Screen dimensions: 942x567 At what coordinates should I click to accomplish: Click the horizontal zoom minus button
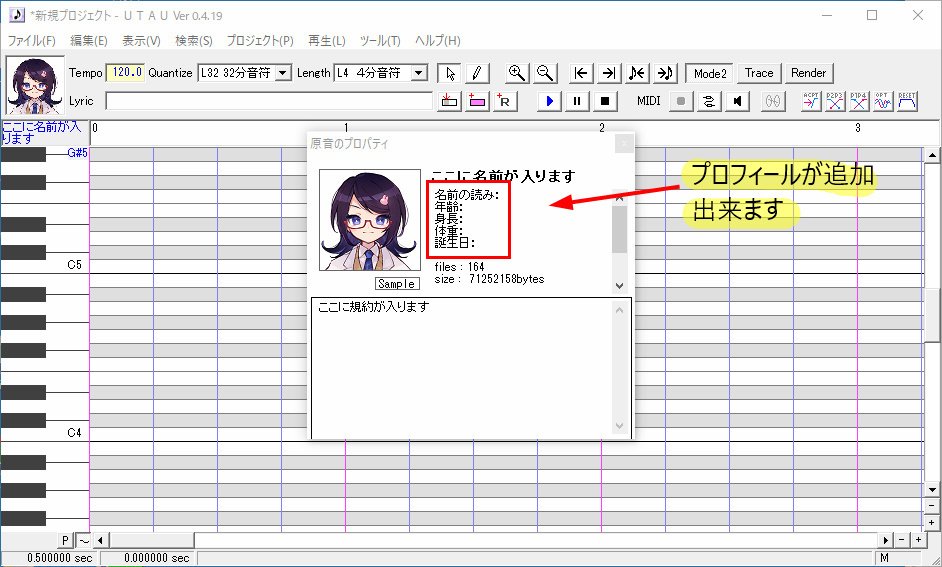(x=902, y=541)
